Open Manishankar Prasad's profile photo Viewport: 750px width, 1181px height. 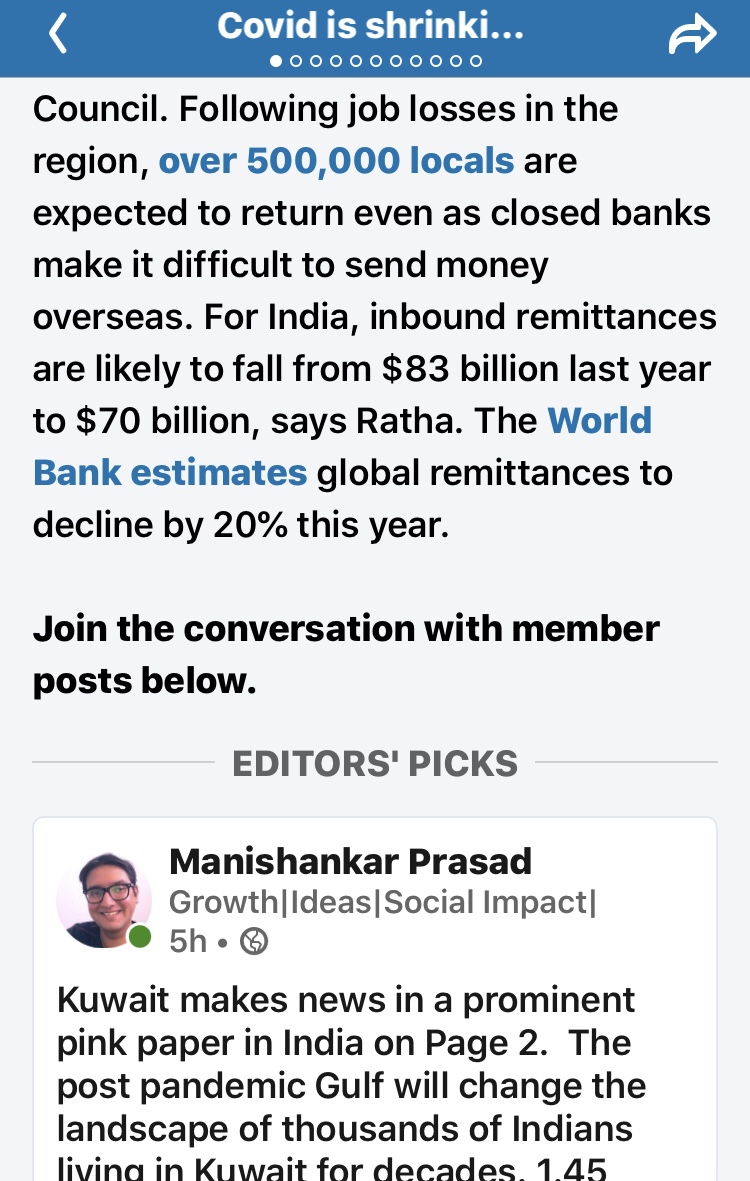104,900
